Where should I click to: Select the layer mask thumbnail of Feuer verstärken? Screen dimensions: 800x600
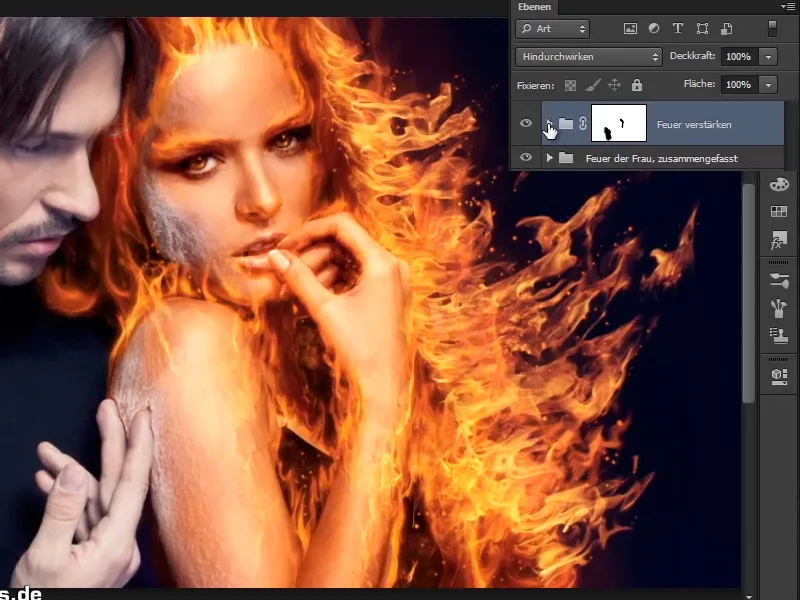point(619,123)
